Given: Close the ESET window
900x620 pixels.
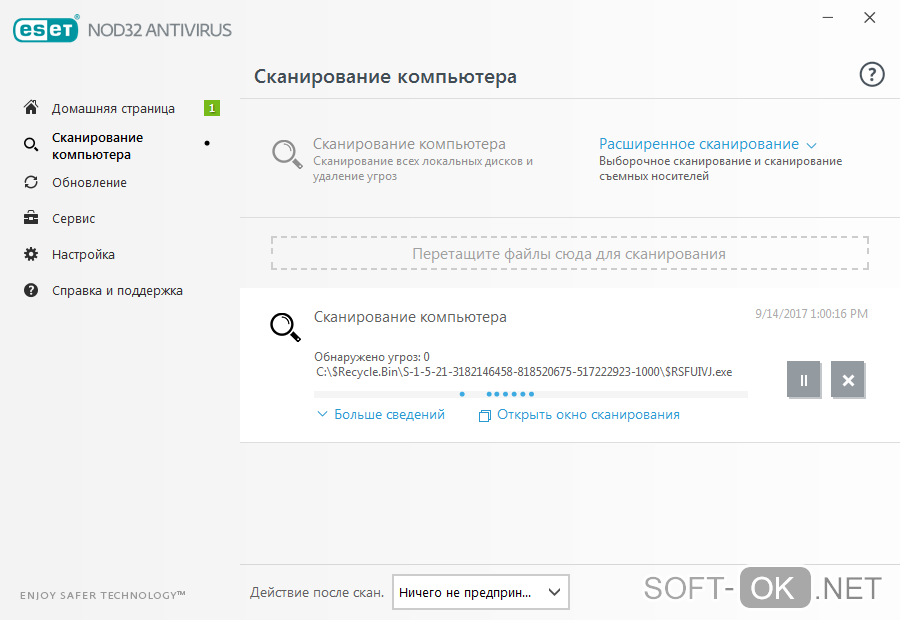Looking at the screenshot, I should [870, 18].
